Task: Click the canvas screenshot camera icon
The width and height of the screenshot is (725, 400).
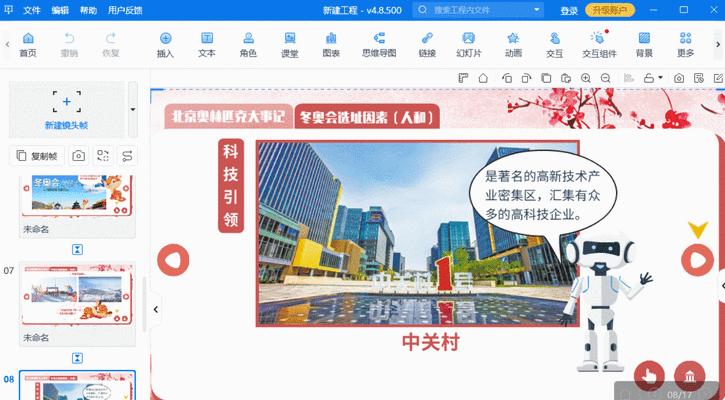Action: coord(679,78)
